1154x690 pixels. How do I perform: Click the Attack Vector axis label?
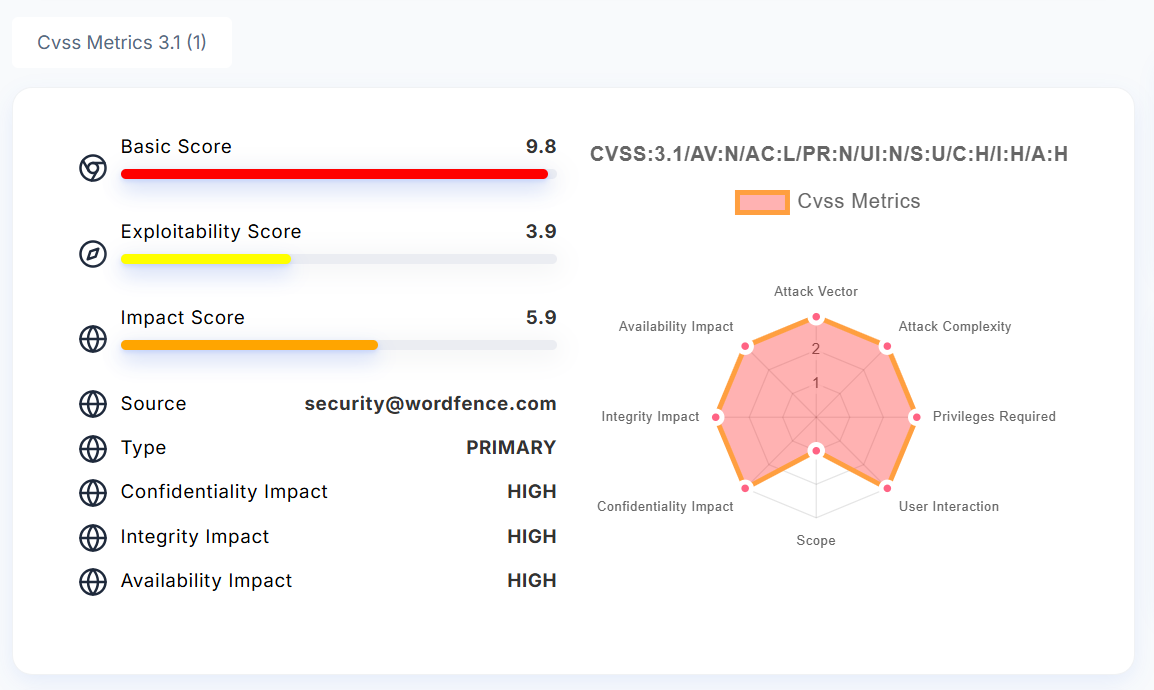click(815, 291)
